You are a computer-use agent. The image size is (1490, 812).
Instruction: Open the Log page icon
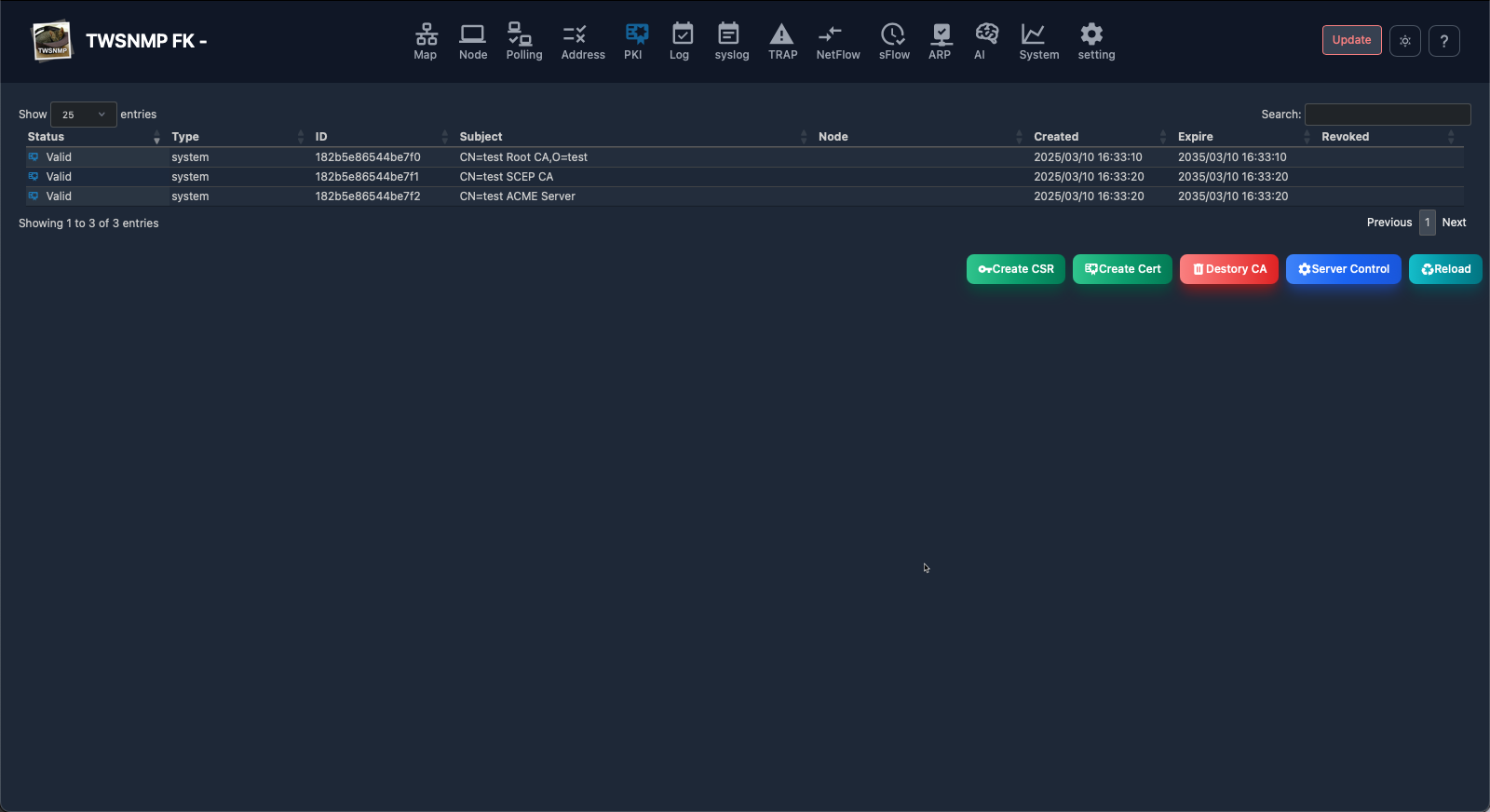coord(683,34)
